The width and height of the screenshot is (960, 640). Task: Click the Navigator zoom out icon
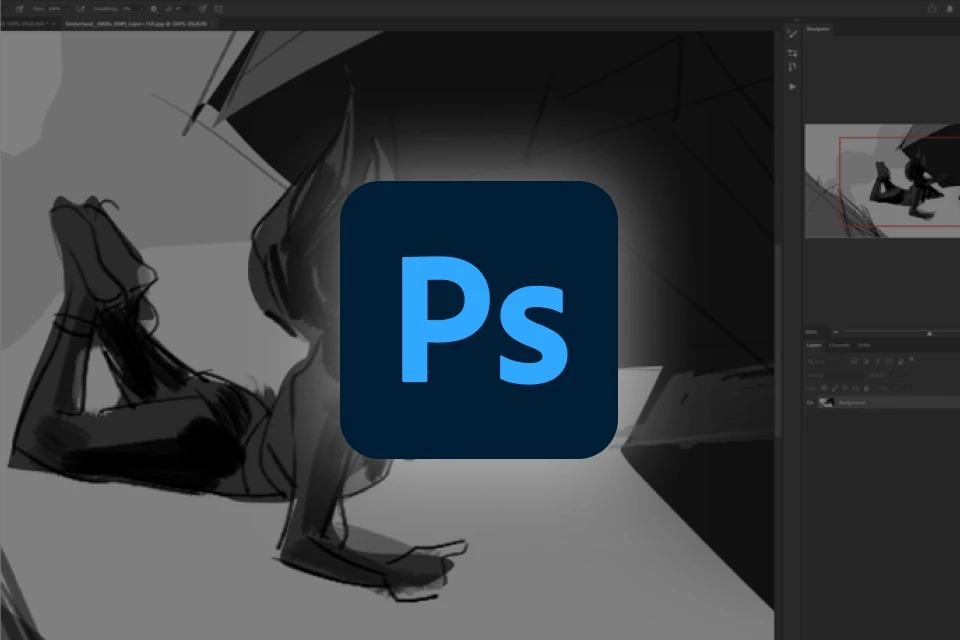tap(836, 332)
